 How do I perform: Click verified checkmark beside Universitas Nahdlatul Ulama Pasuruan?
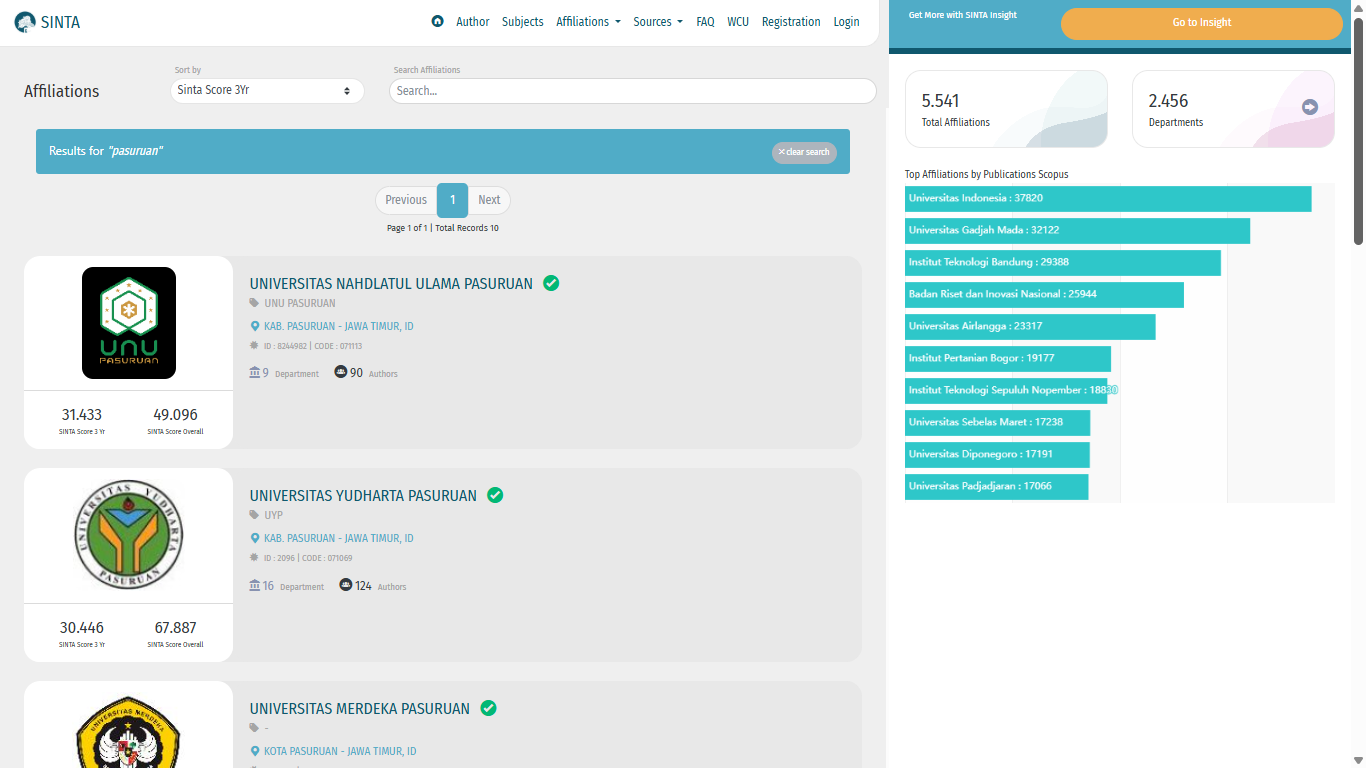[x=551, y=283]
